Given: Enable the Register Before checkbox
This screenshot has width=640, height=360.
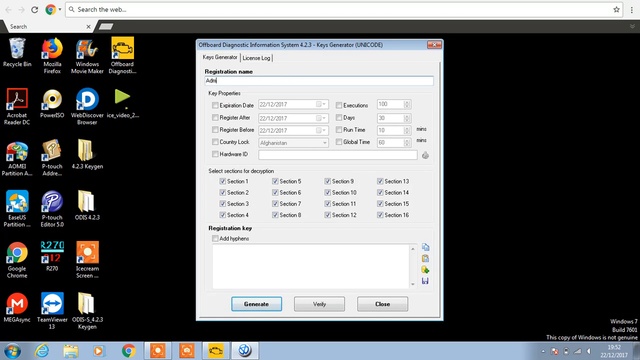Looking at the screenshot, I should [215, 130].
